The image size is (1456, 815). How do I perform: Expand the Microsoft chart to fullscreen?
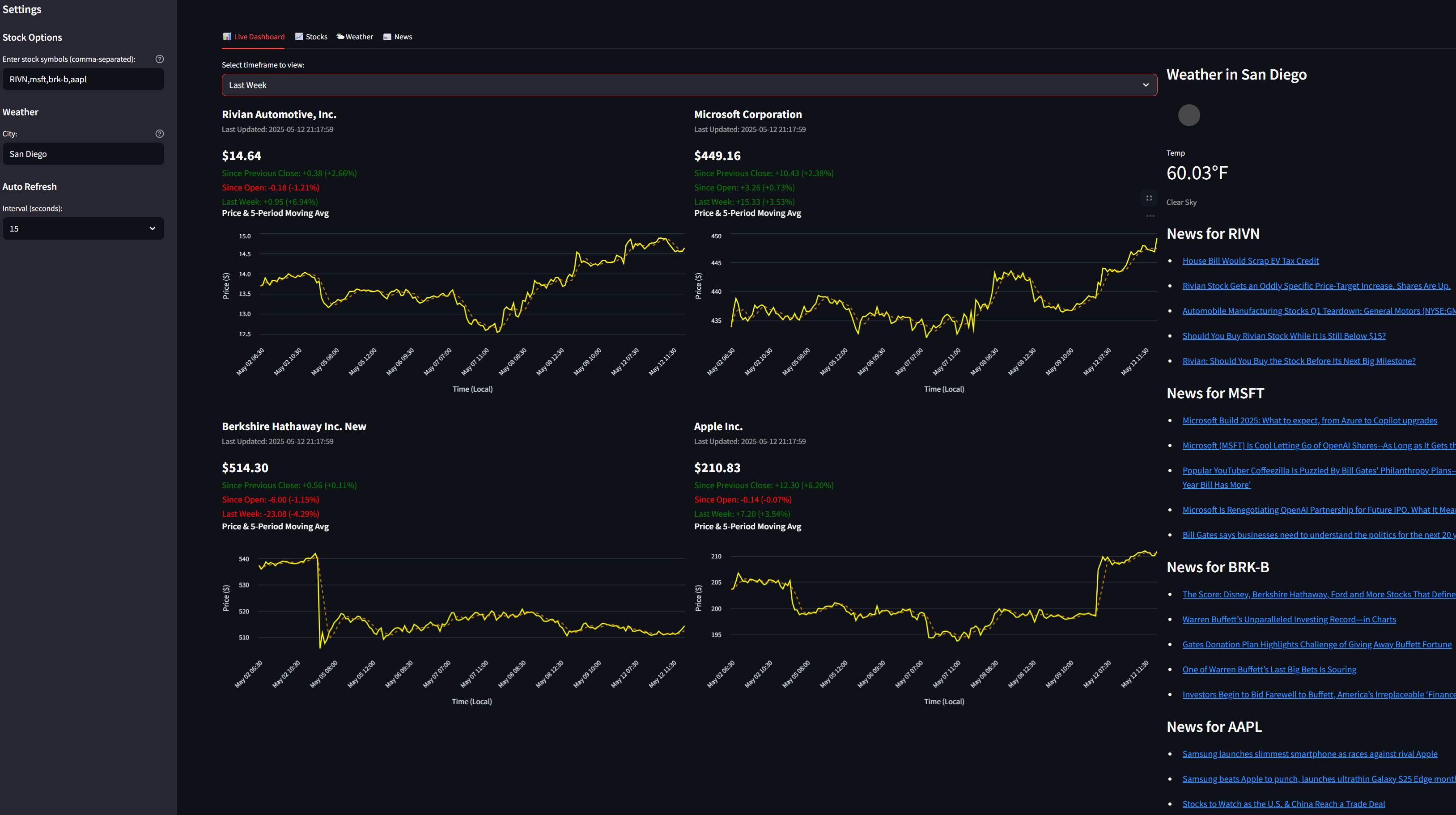1149,198
